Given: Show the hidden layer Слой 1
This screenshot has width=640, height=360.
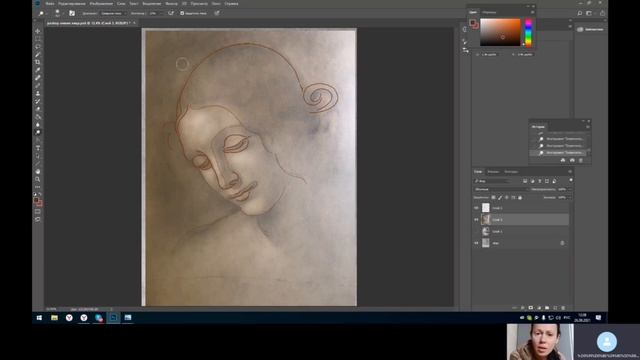Looking at the screenshot, I should pyautogui.click(x=476, y=231).
